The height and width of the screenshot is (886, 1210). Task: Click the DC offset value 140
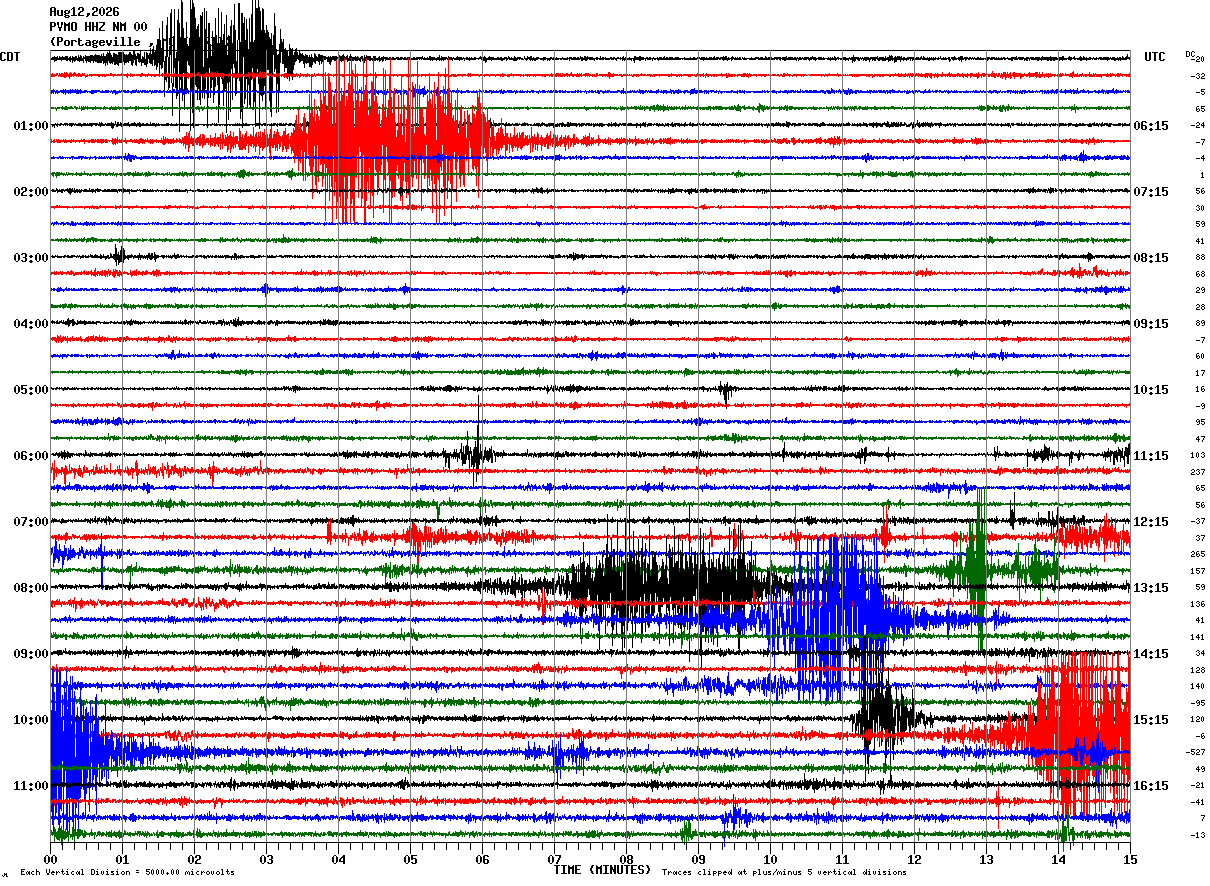click(1198, 686)
